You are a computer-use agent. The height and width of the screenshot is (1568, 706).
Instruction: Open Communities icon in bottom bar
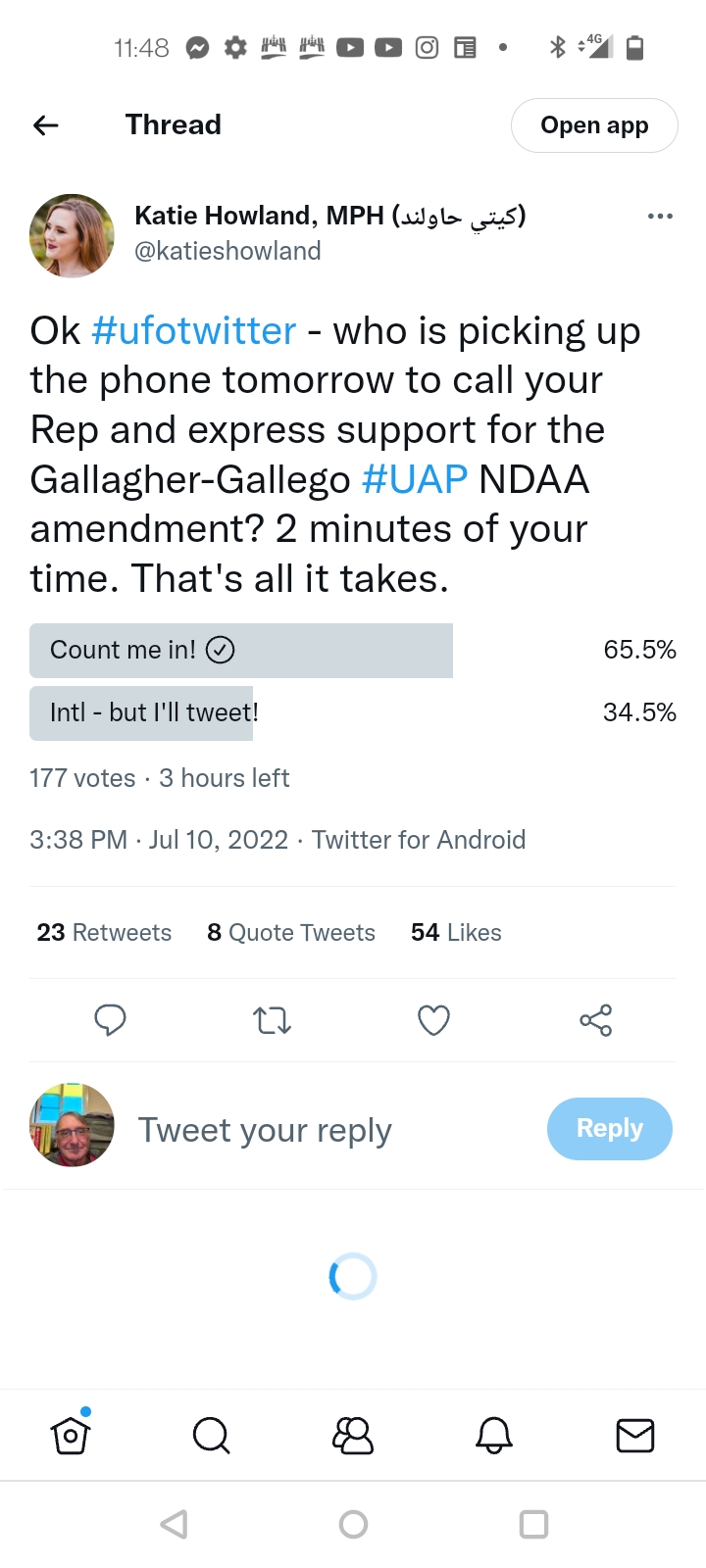click(353, 1436)
